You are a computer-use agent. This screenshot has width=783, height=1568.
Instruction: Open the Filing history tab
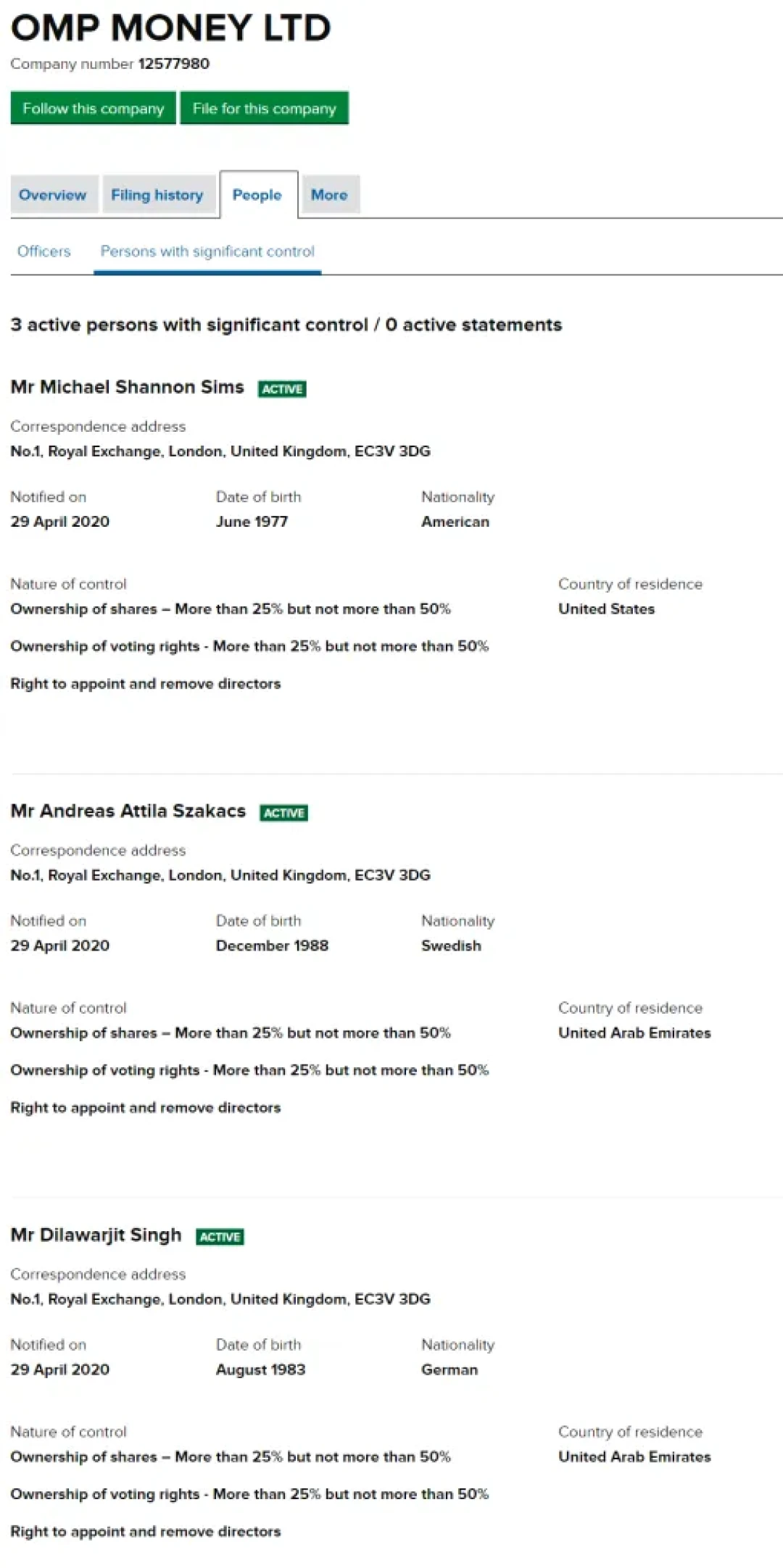[x=157, y=194]
